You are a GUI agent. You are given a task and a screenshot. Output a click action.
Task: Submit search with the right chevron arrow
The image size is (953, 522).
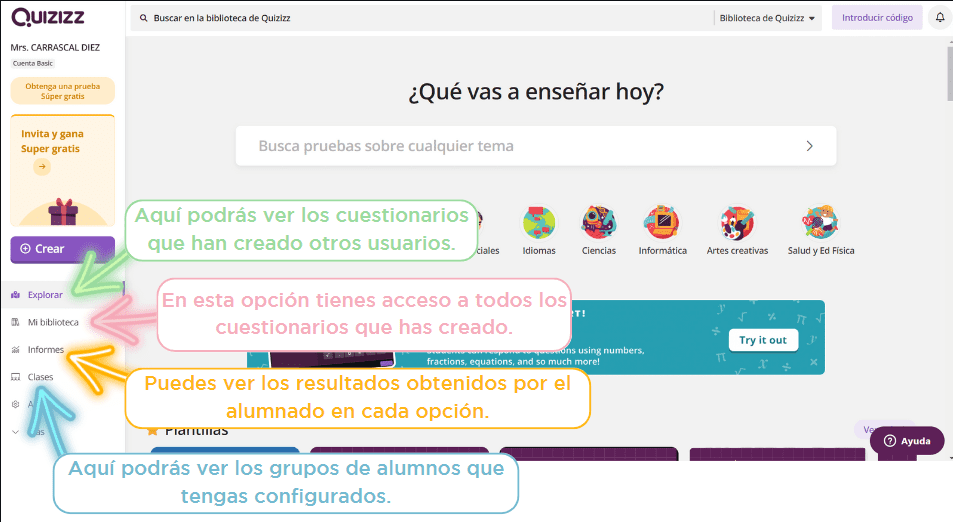[x=810, y=146]
